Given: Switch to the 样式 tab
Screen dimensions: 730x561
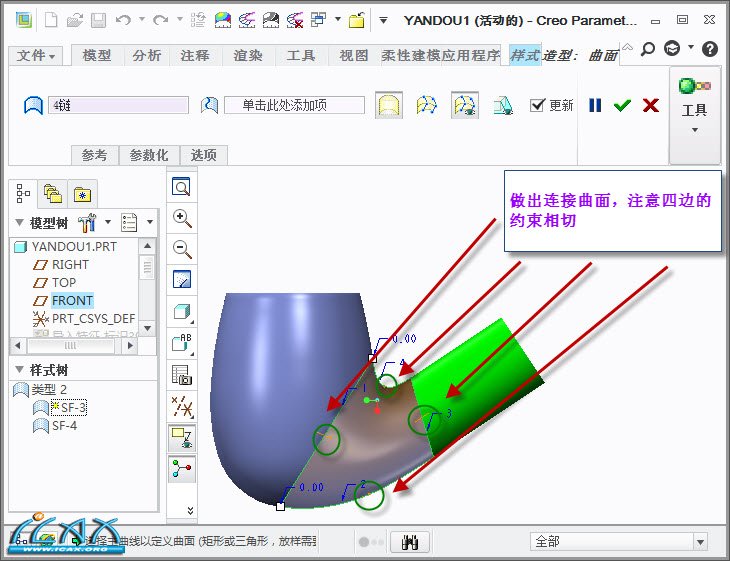Looking at the screenshot, I should click(525, 56).
